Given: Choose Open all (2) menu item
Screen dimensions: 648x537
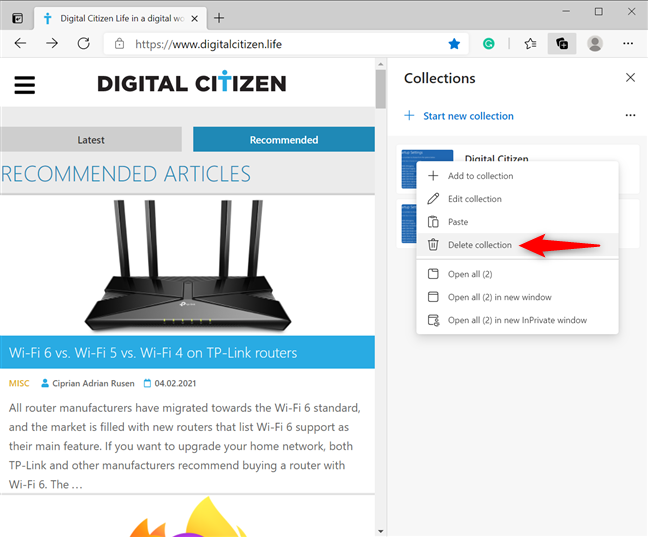Looking at the screenshot, I should click(517, 274).
